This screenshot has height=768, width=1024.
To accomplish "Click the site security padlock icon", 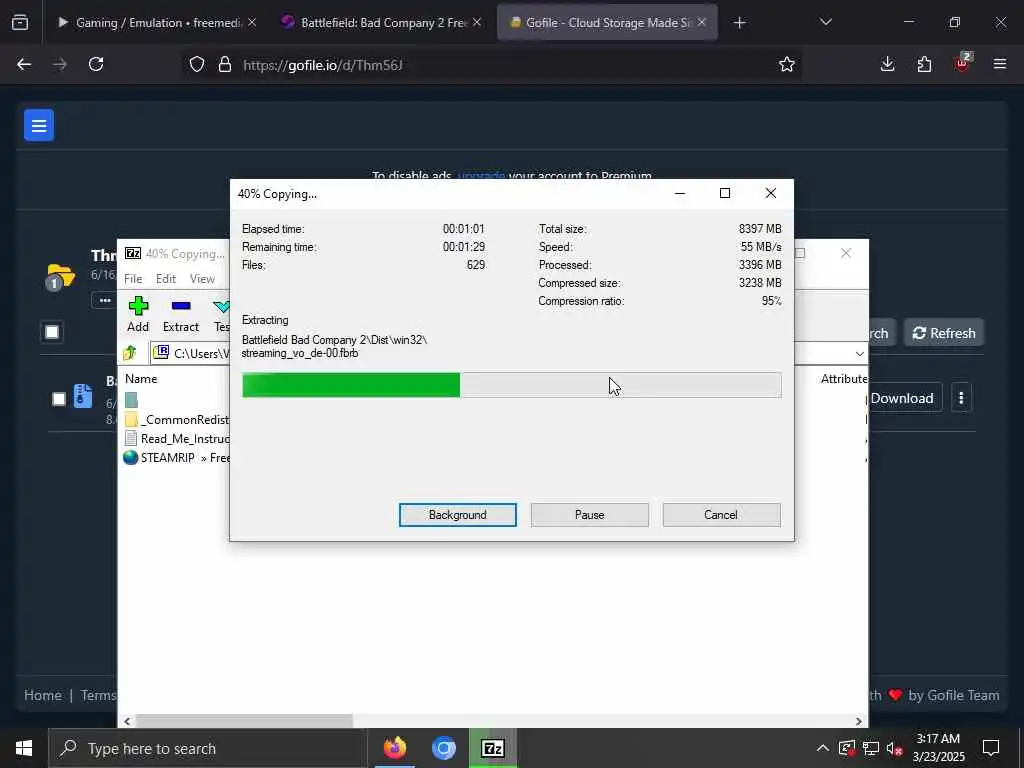I will [x=225, y=65].
